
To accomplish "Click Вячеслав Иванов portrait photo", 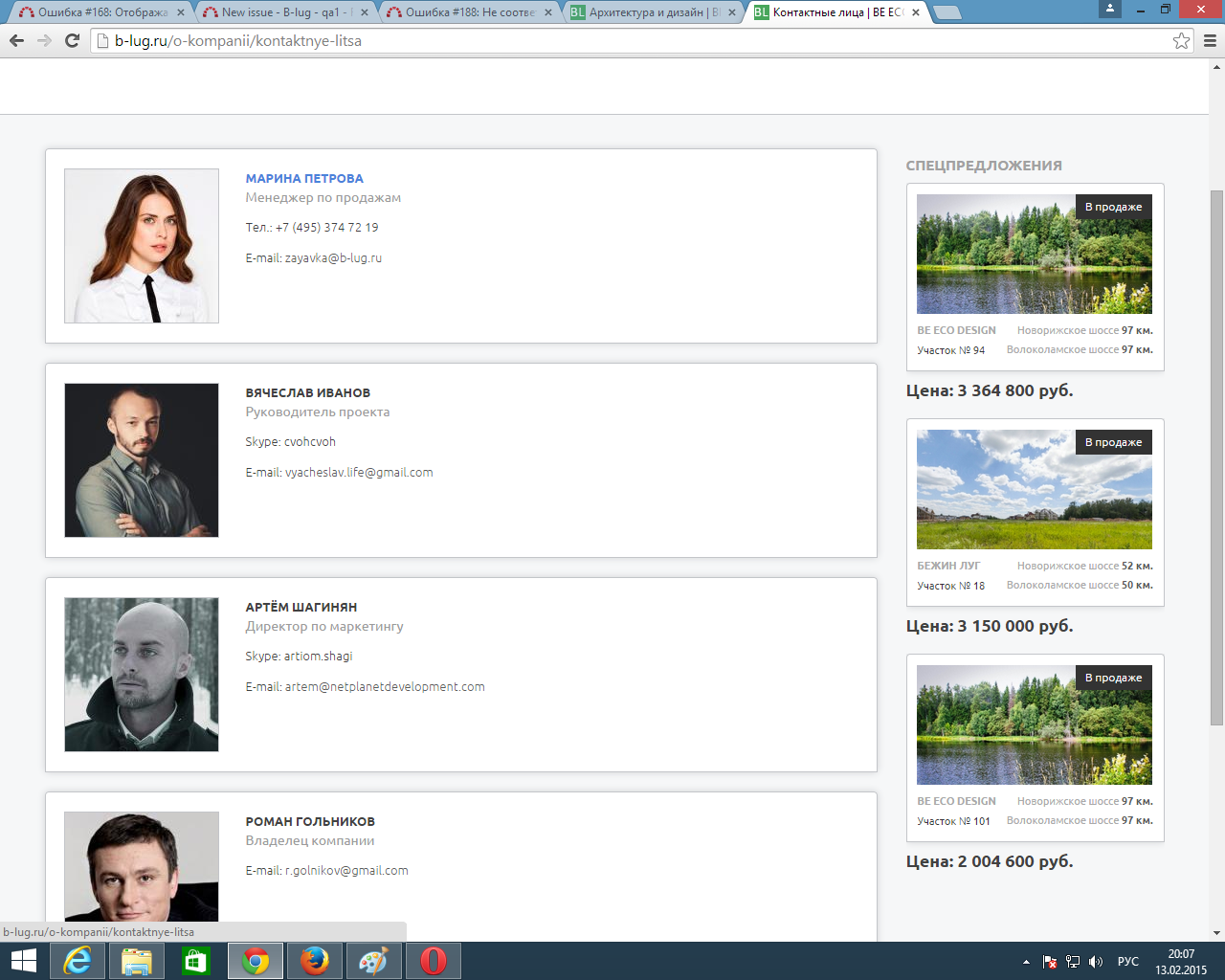I will 142,460.
